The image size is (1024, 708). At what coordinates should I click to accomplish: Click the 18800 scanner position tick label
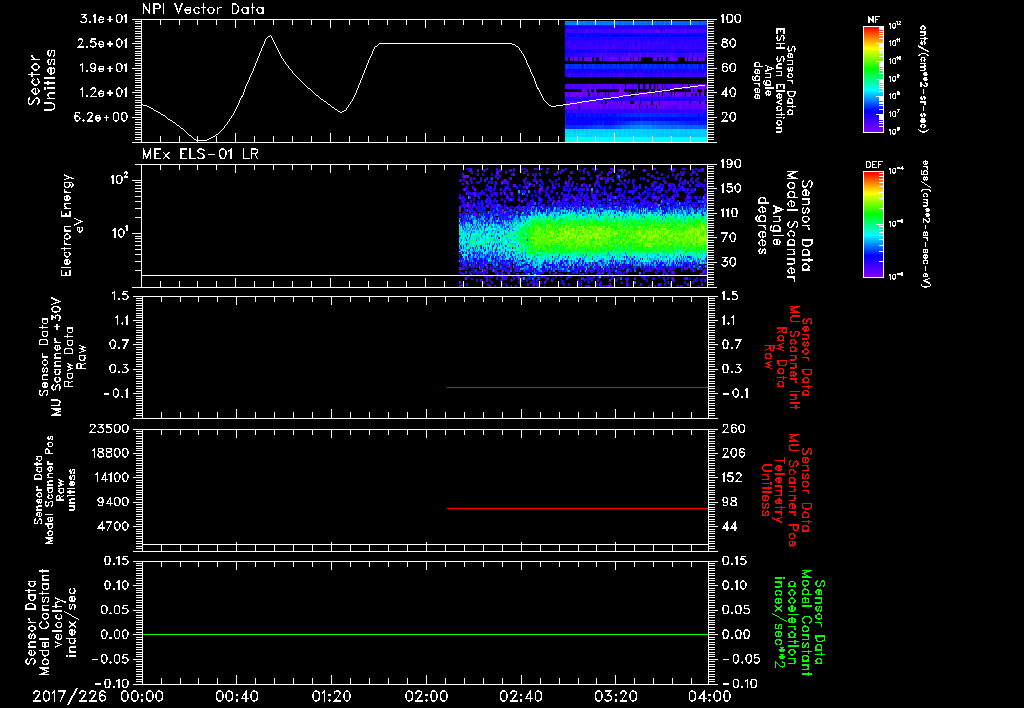(x=108, y=453)
